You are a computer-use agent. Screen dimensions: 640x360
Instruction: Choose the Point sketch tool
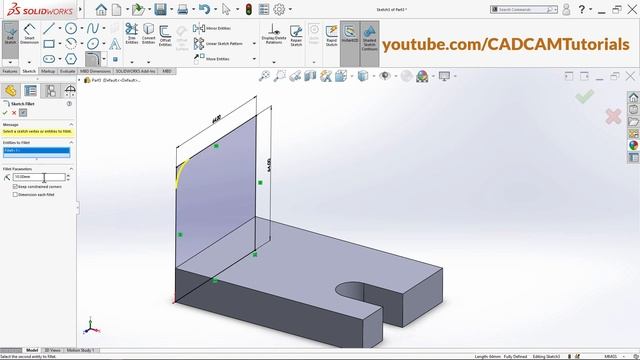(x=115, y=59)
